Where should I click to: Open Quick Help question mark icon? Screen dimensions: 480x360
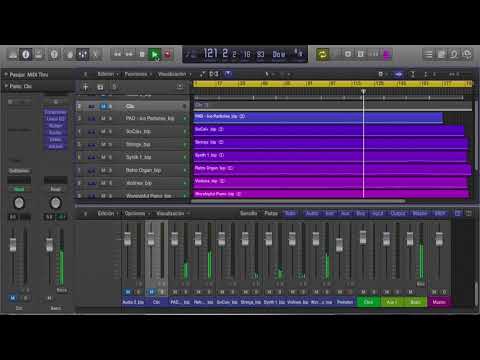(x=54, y=54)
